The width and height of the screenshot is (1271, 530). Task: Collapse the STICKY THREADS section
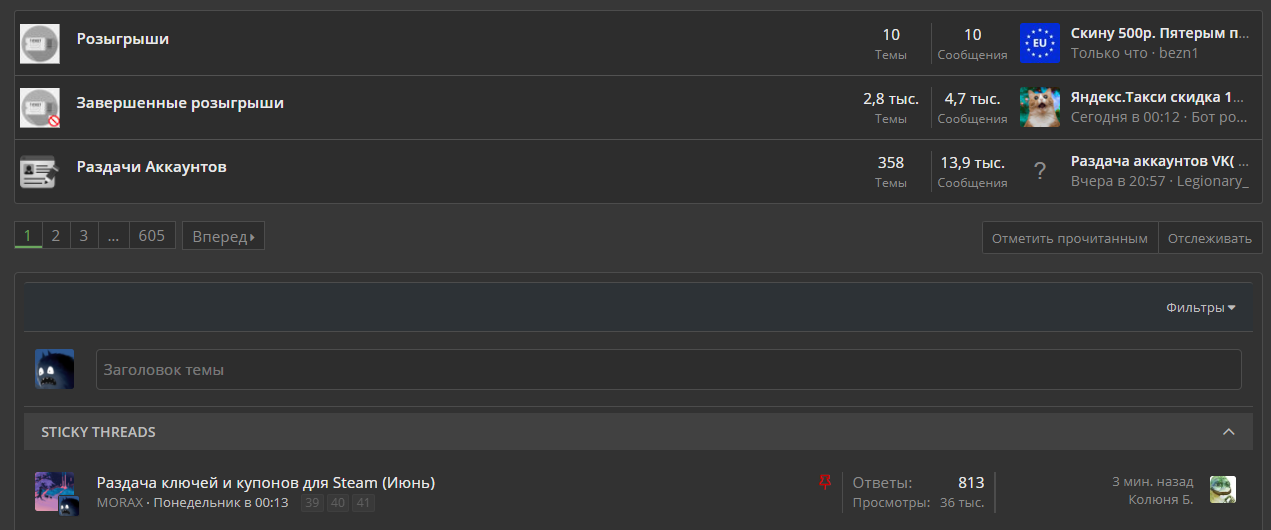[x=1229, y=432]
